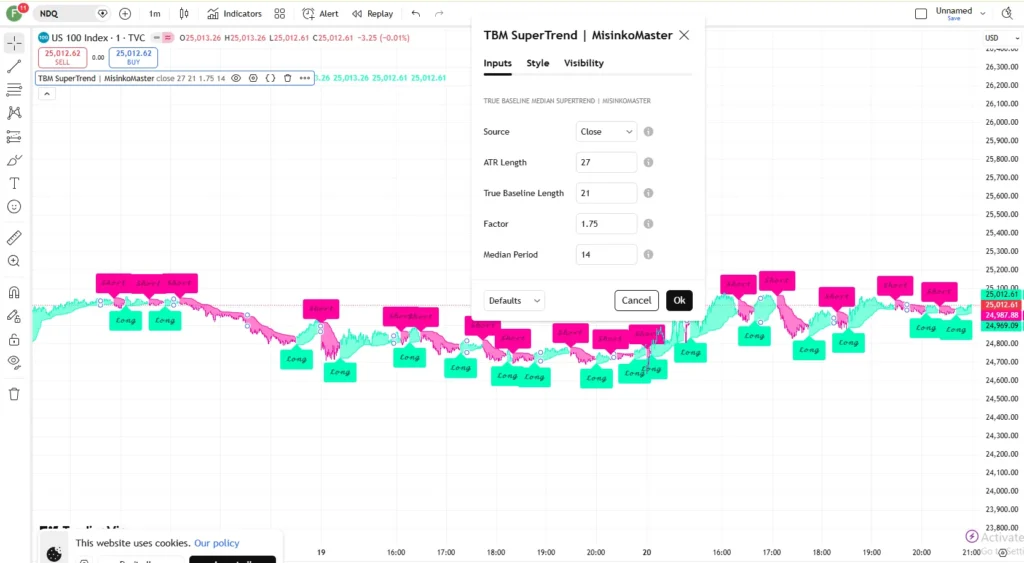Image resolution: width=1024 pixels, height=563 pixels.
Task: Click the trash remove objects icon
Action: (x=14, y=394)
